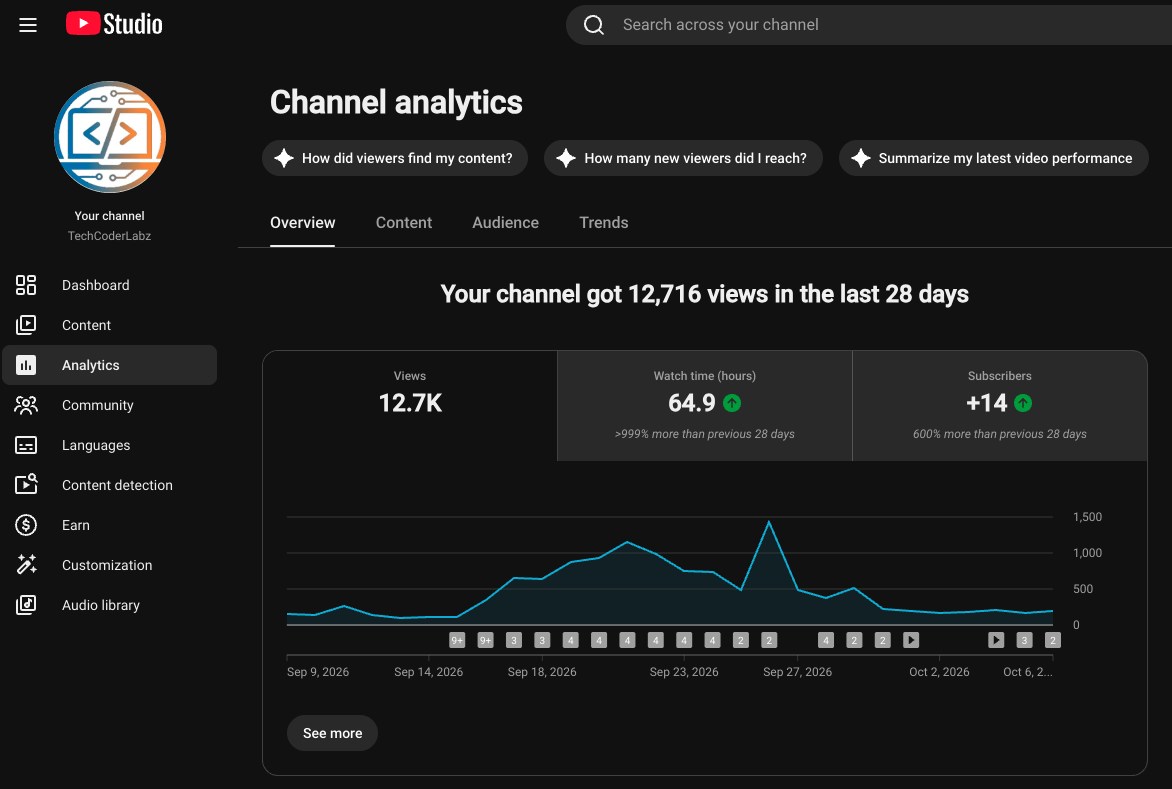
Task: Open the TechCoderLabz channel avatar
Action: coord(110,137)
